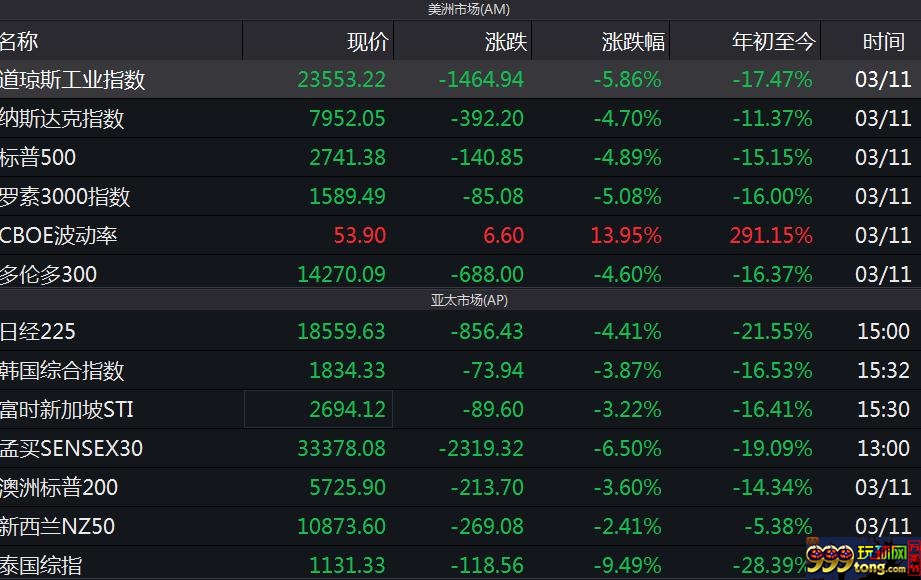This screenshot has width=921, height=580.
Task: Open the 澳洲标普200 row
Action: pyautogui.click(x=460, y=487)
